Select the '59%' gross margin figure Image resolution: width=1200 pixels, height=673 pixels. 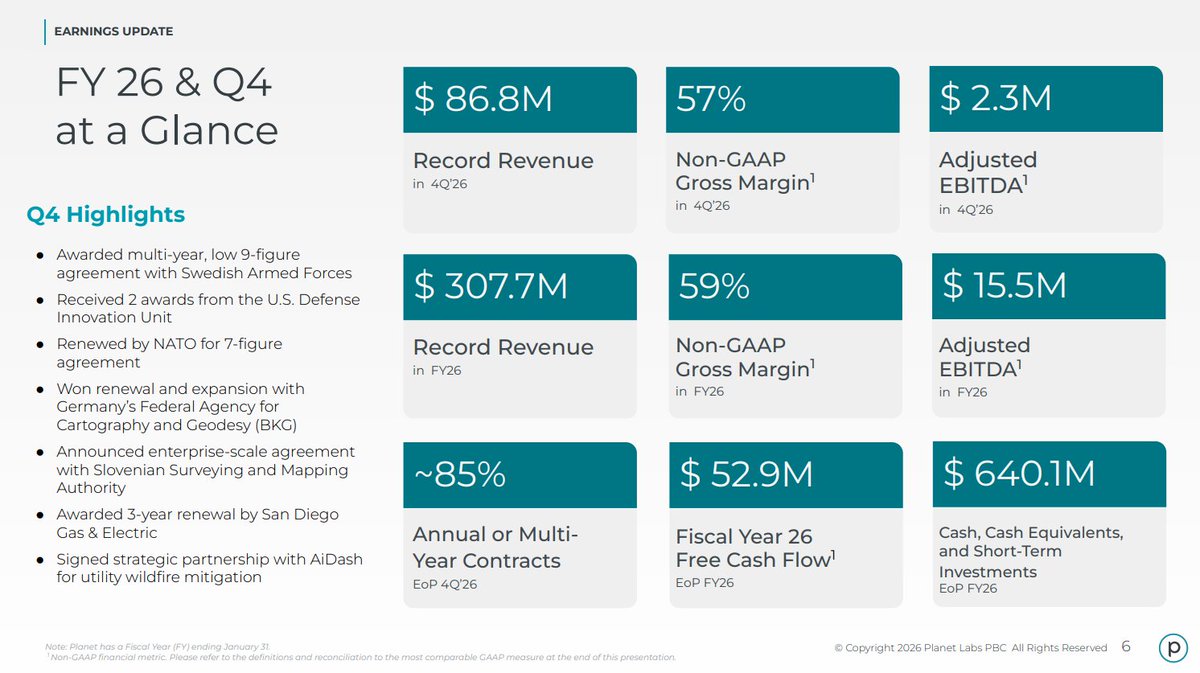[x=714, y=286]
